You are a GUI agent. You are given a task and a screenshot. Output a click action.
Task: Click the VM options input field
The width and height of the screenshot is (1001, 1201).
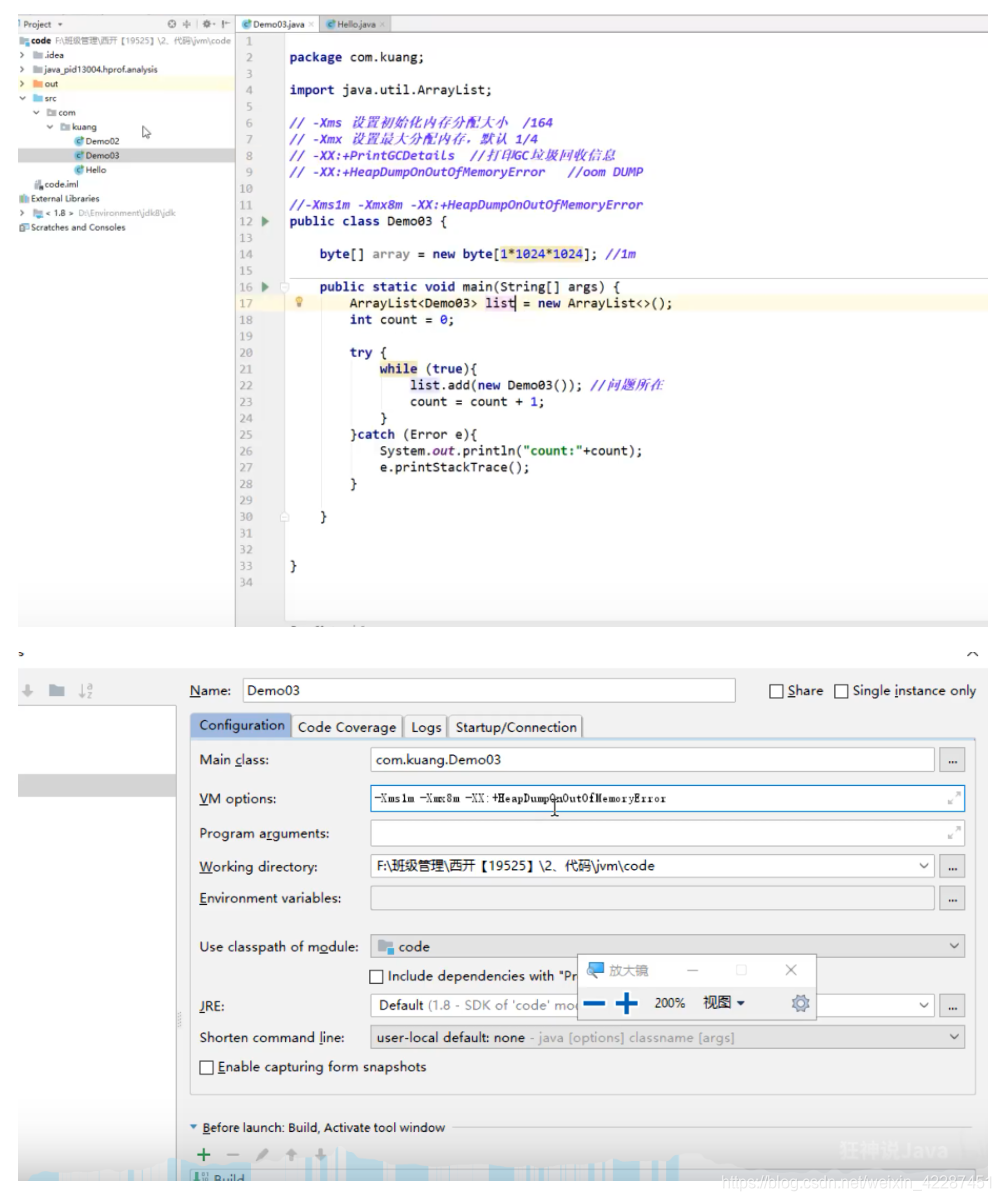point(667,798)
